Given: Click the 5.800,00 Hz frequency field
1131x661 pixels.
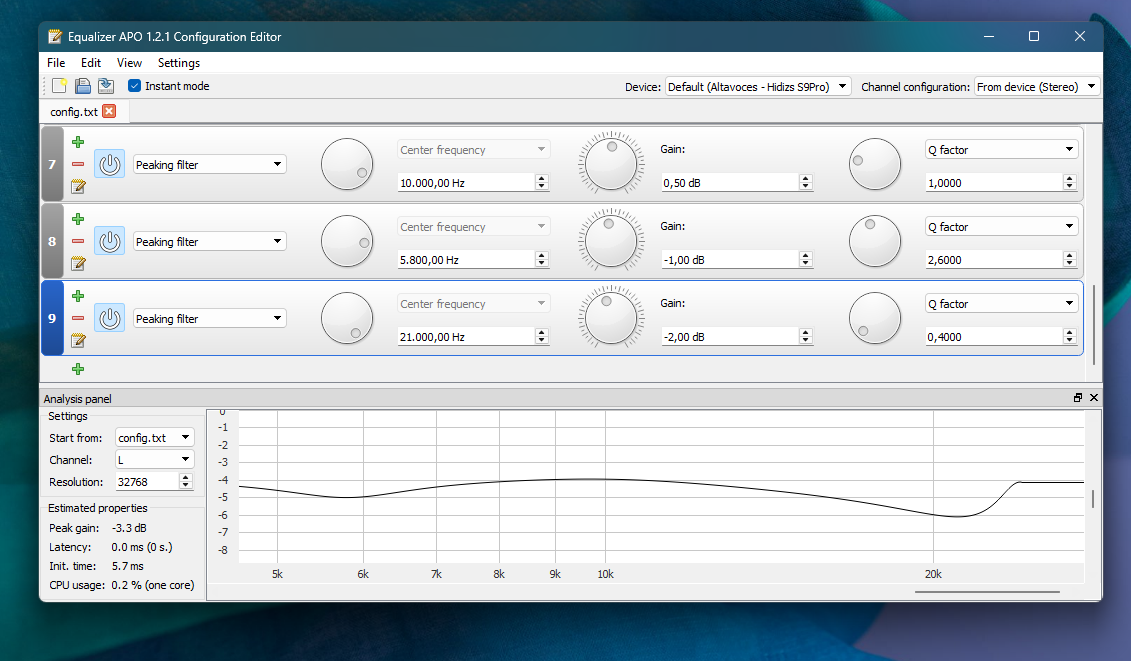Looking at the screenshot, I should (x=466, y=260).
